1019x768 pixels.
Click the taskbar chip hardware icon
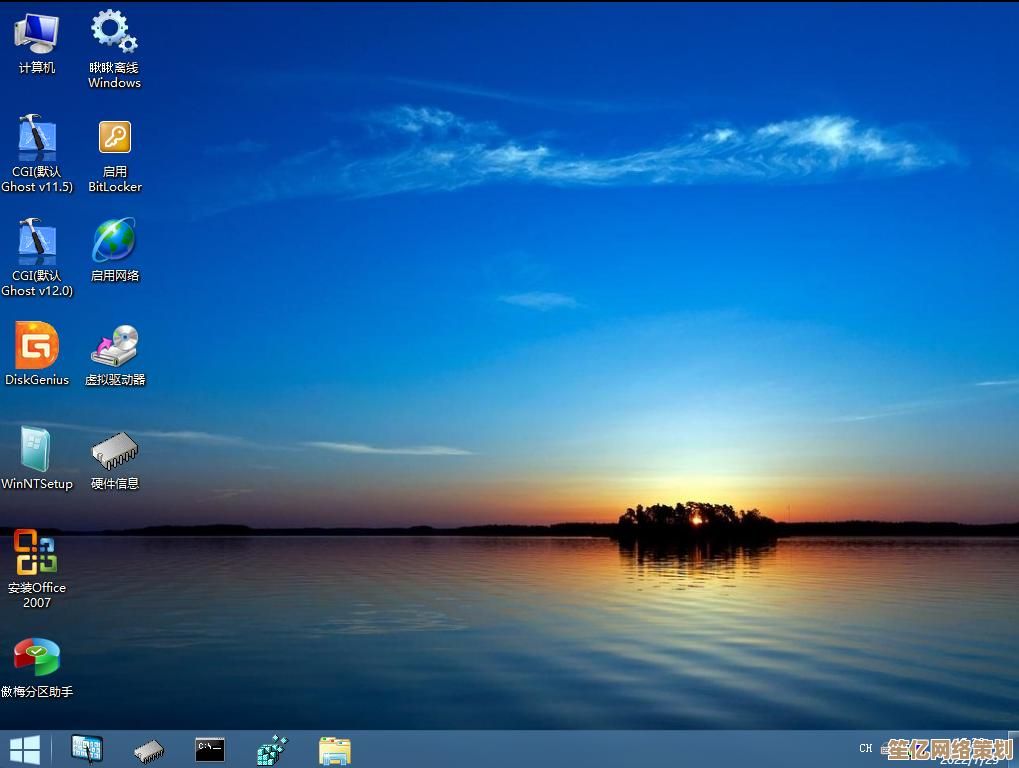(149, 750)
